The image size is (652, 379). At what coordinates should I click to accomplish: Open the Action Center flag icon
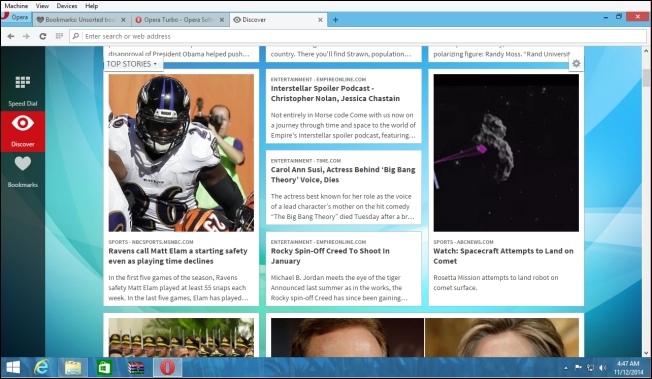pyautogui.click(x=578, y=368)
